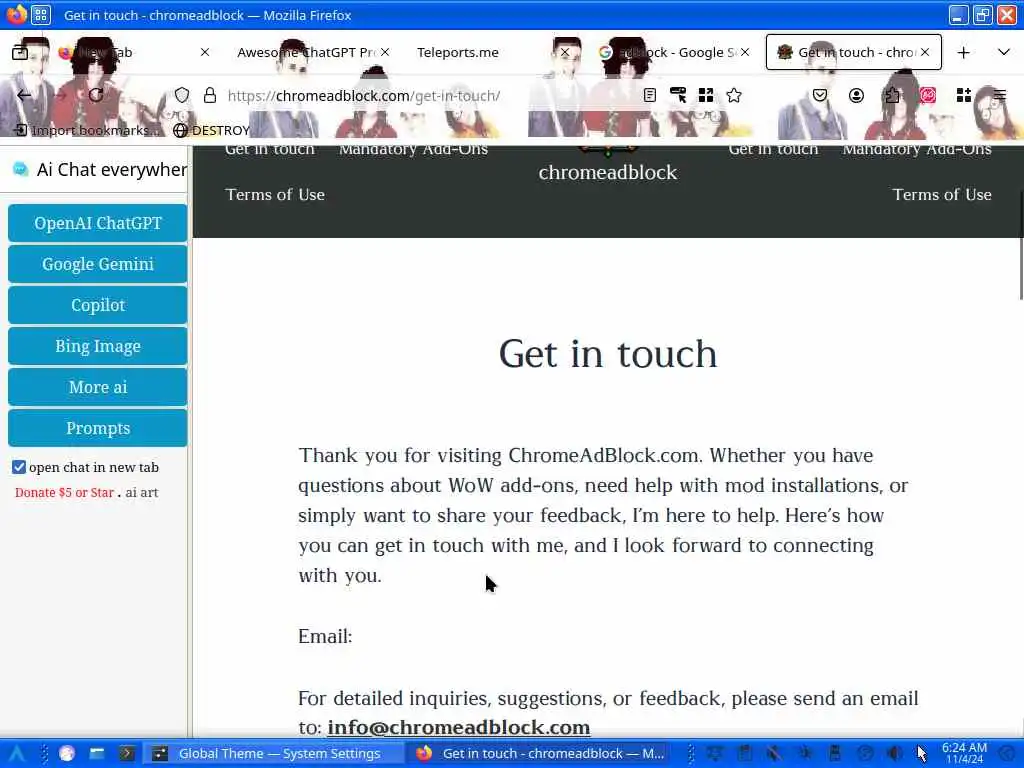Open left Mandatory Add-Ons nav item

tap(413, 151)
